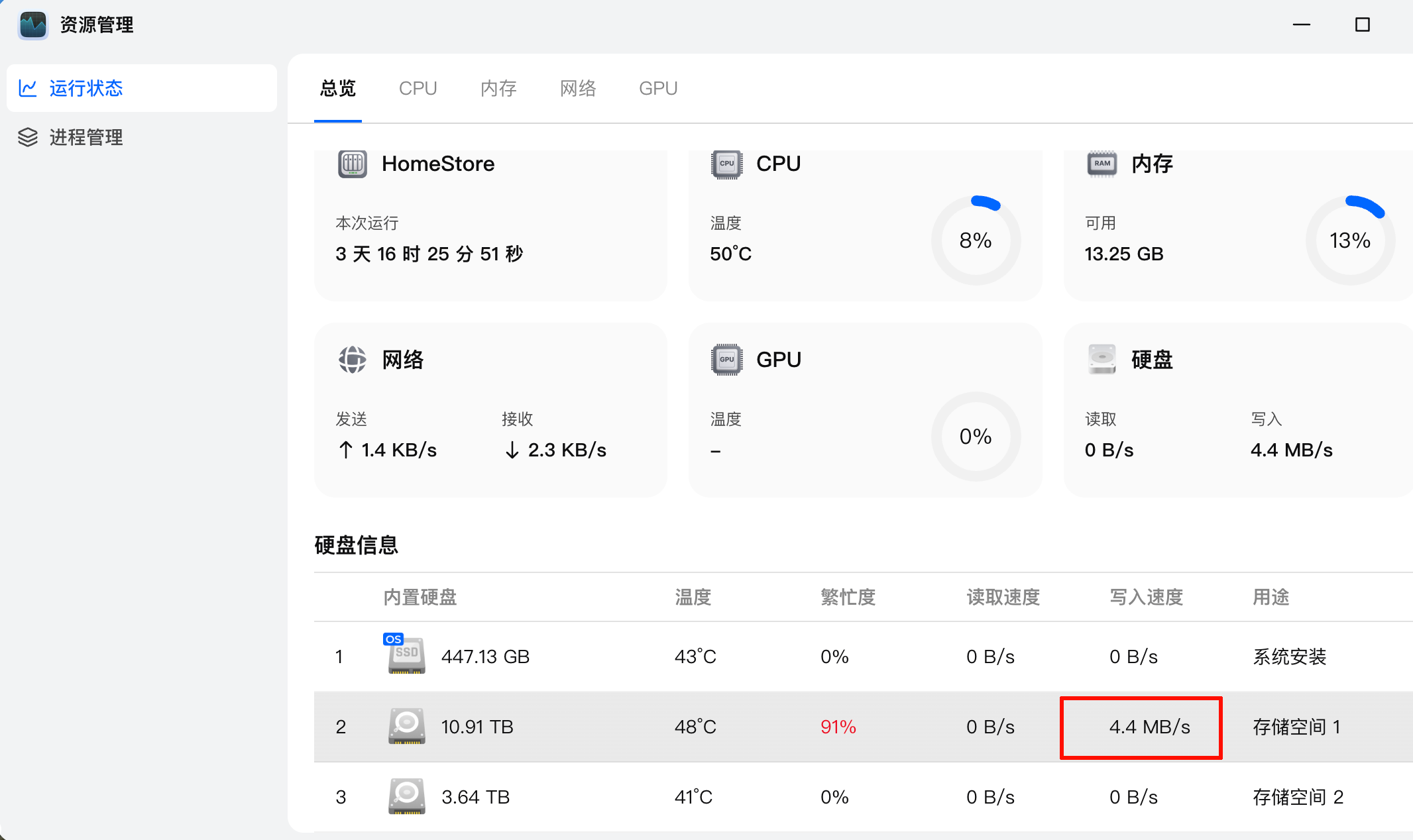Click the 3.64 TB hard drive icon
Image resolution: width=1413 pixels, height=840 pixels.
pos(406,796)
